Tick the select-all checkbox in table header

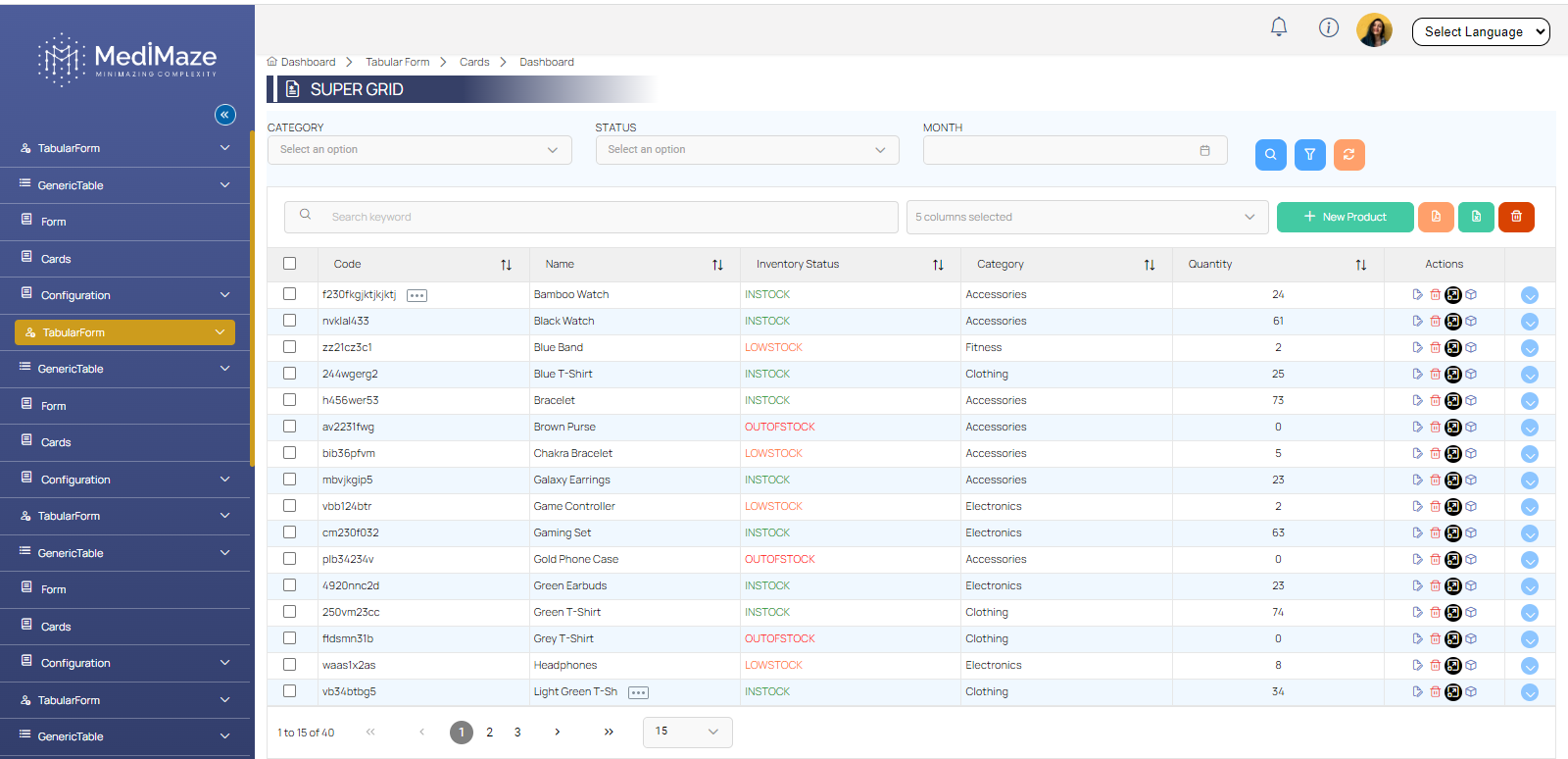coord(289,264)
